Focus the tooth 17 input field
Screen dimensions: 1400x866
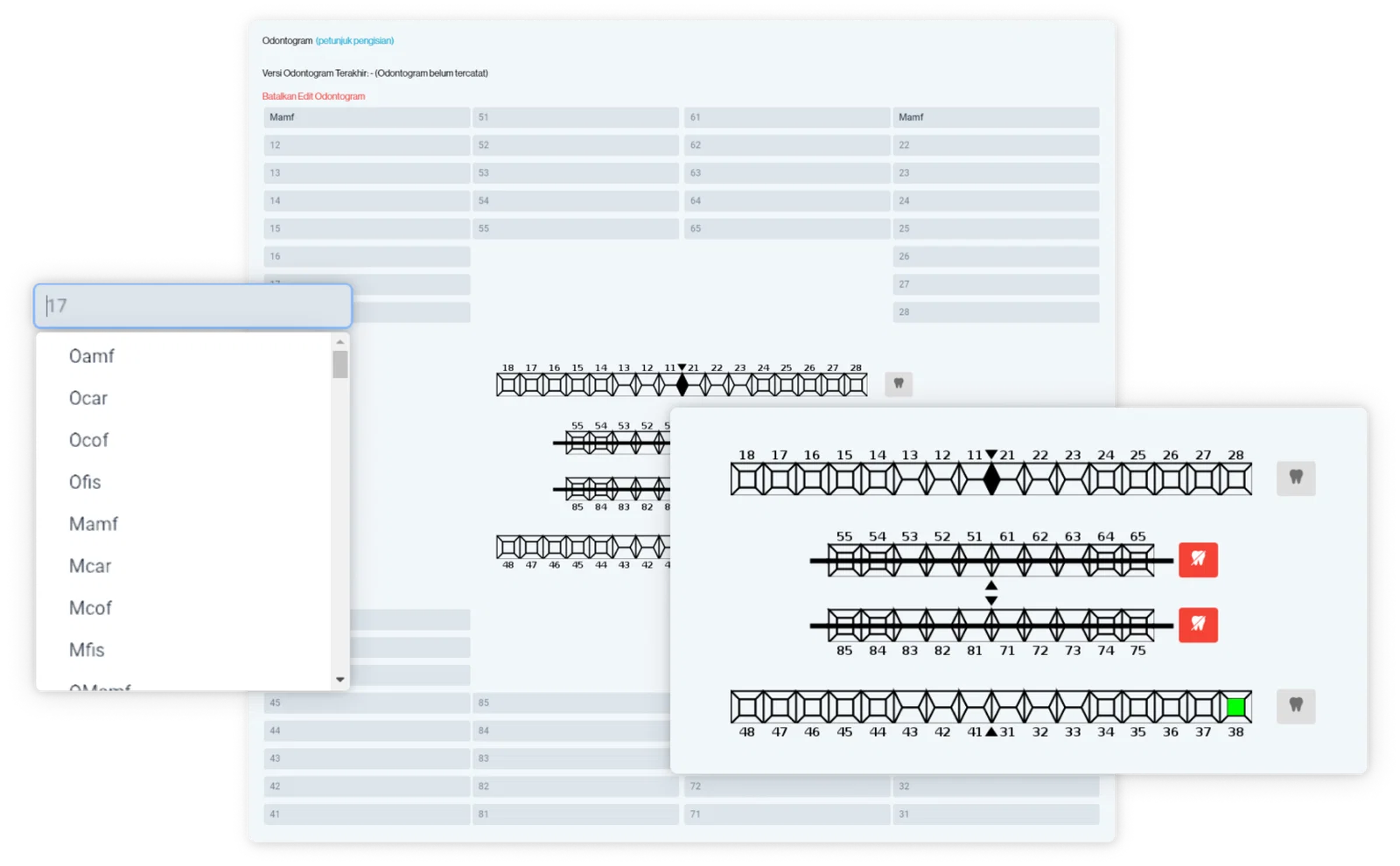coord(192,306)
